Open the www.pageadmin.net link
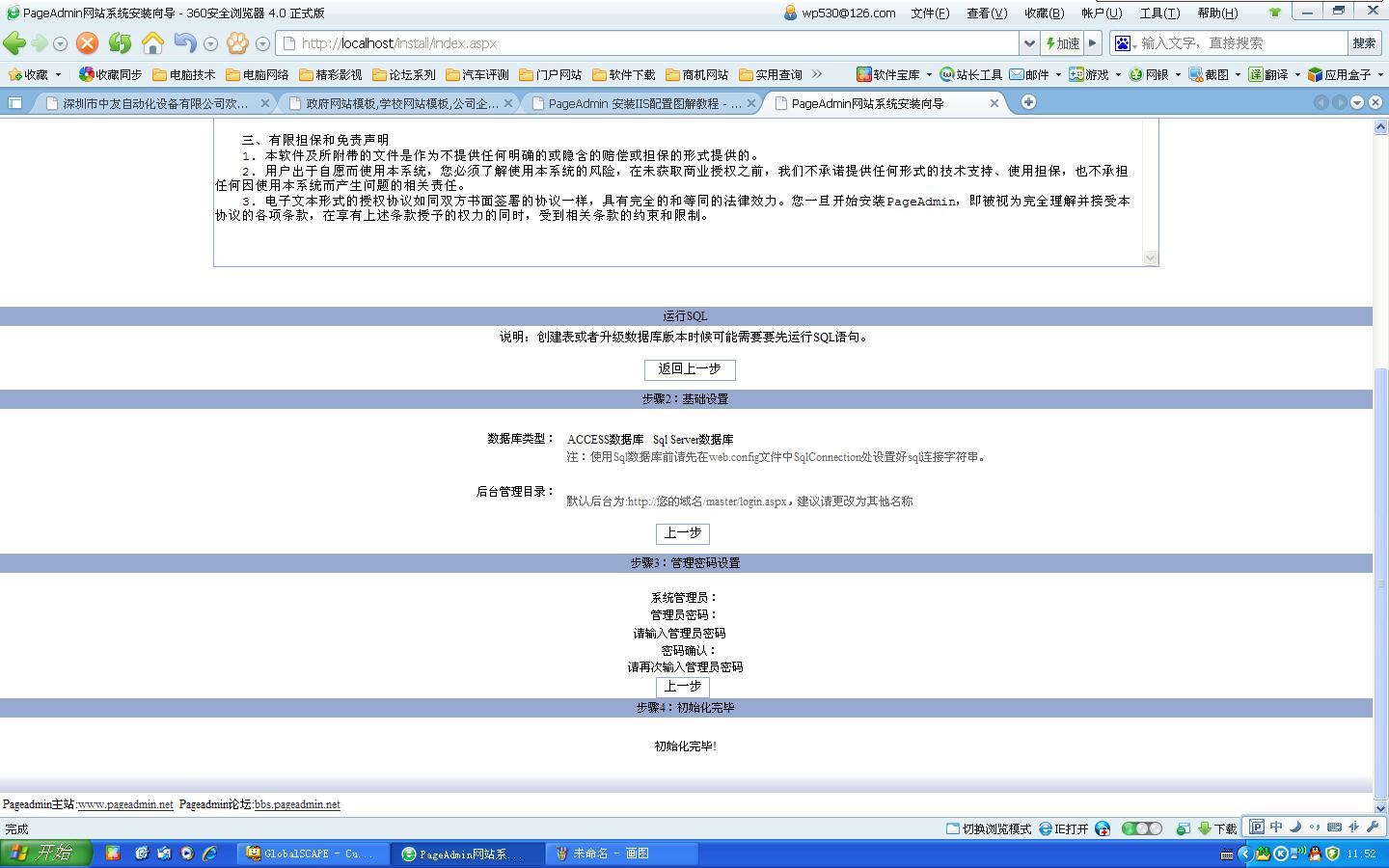The image size is (1389, 868). pyautogui.click(x=125, y=804)
